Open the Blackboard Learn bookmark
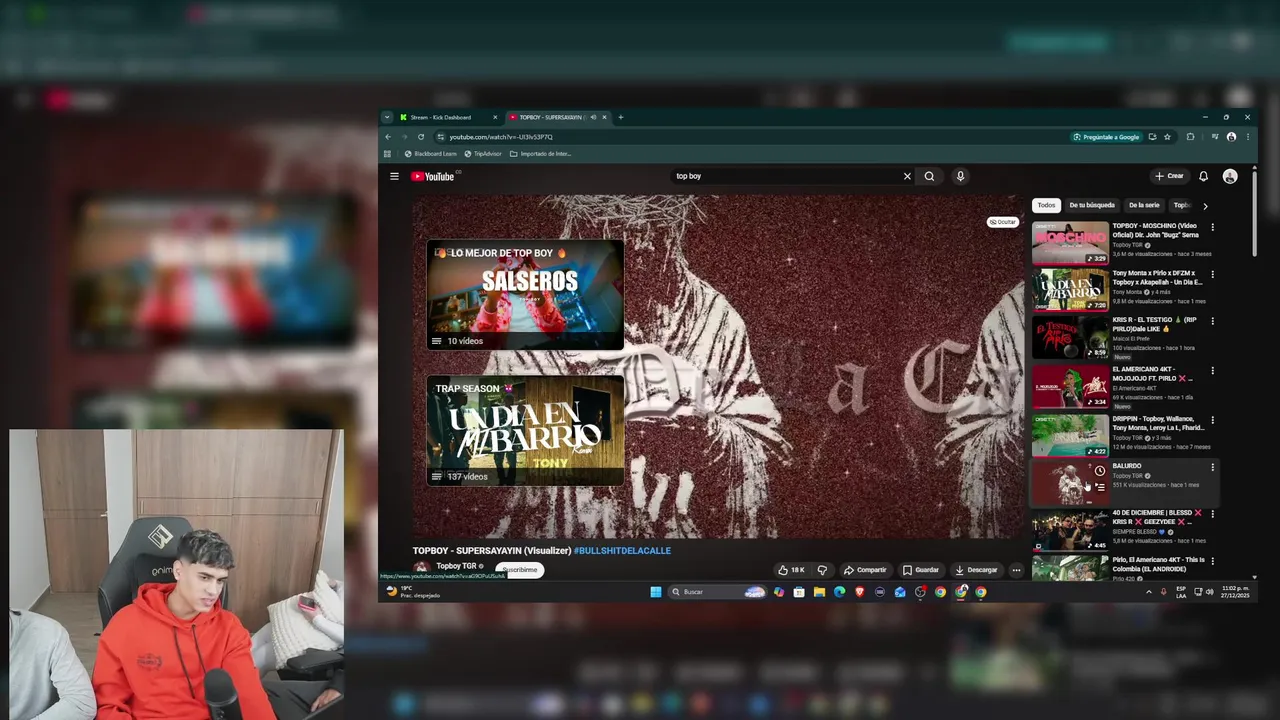The width and height of the screenshot is (1280, 720). 430,154
